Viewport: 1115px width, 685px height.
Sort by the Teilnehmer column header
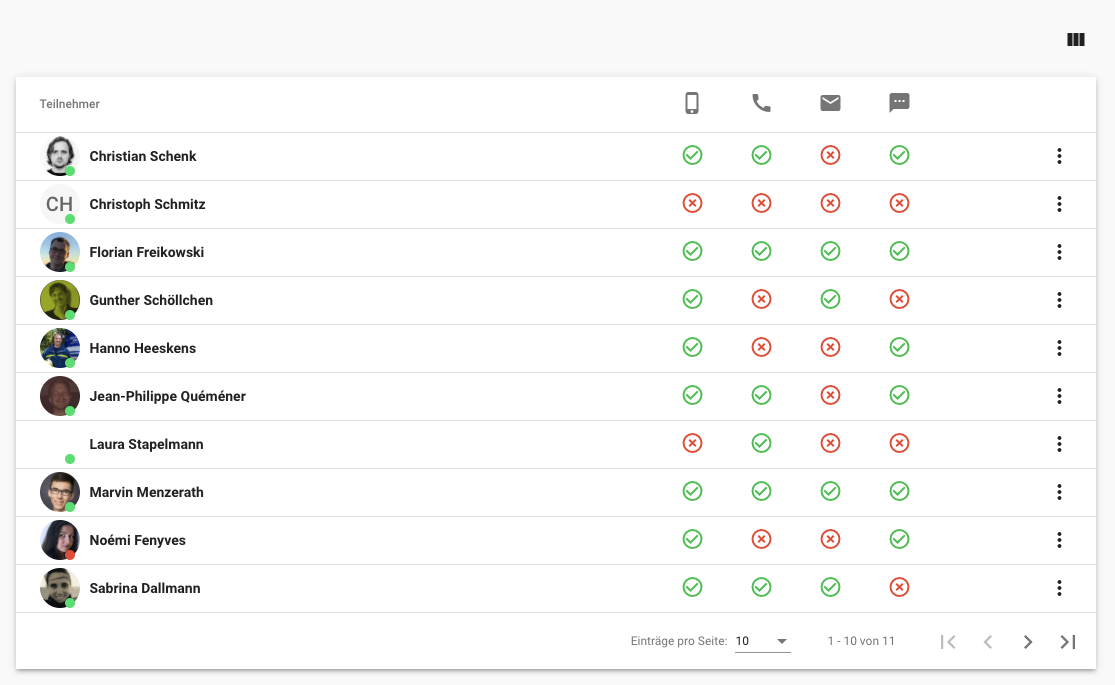coord(70,104)
